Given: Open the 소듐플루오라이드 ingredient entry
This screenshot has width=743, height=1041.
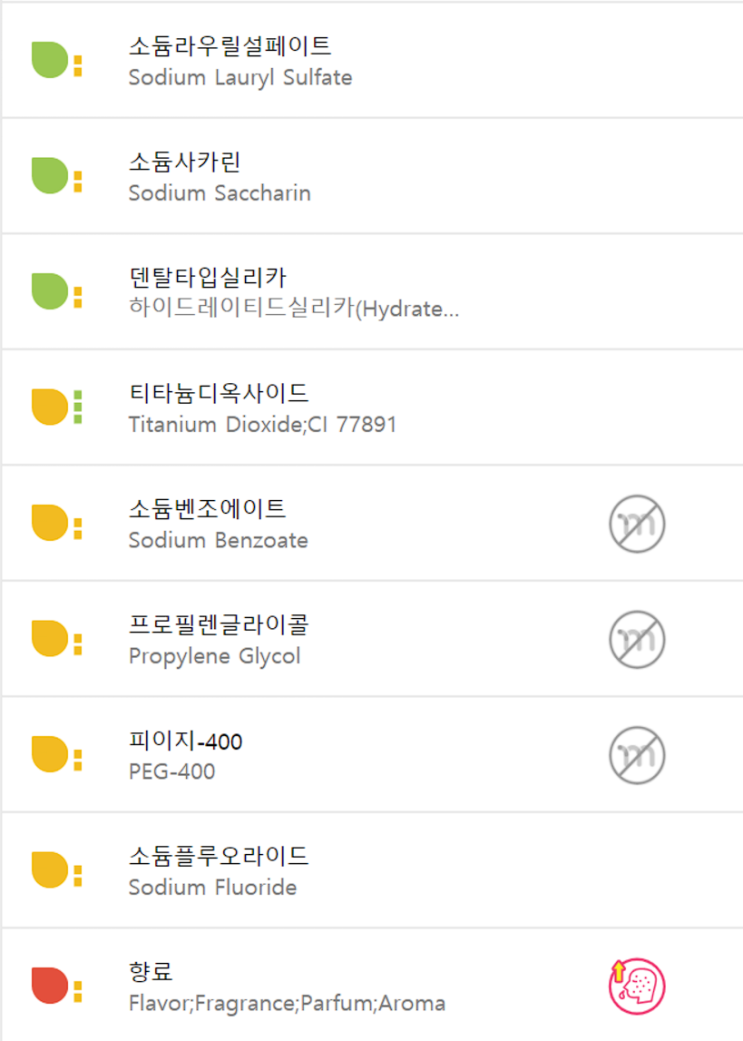Looking at the screenshot, I should (372, 870).
